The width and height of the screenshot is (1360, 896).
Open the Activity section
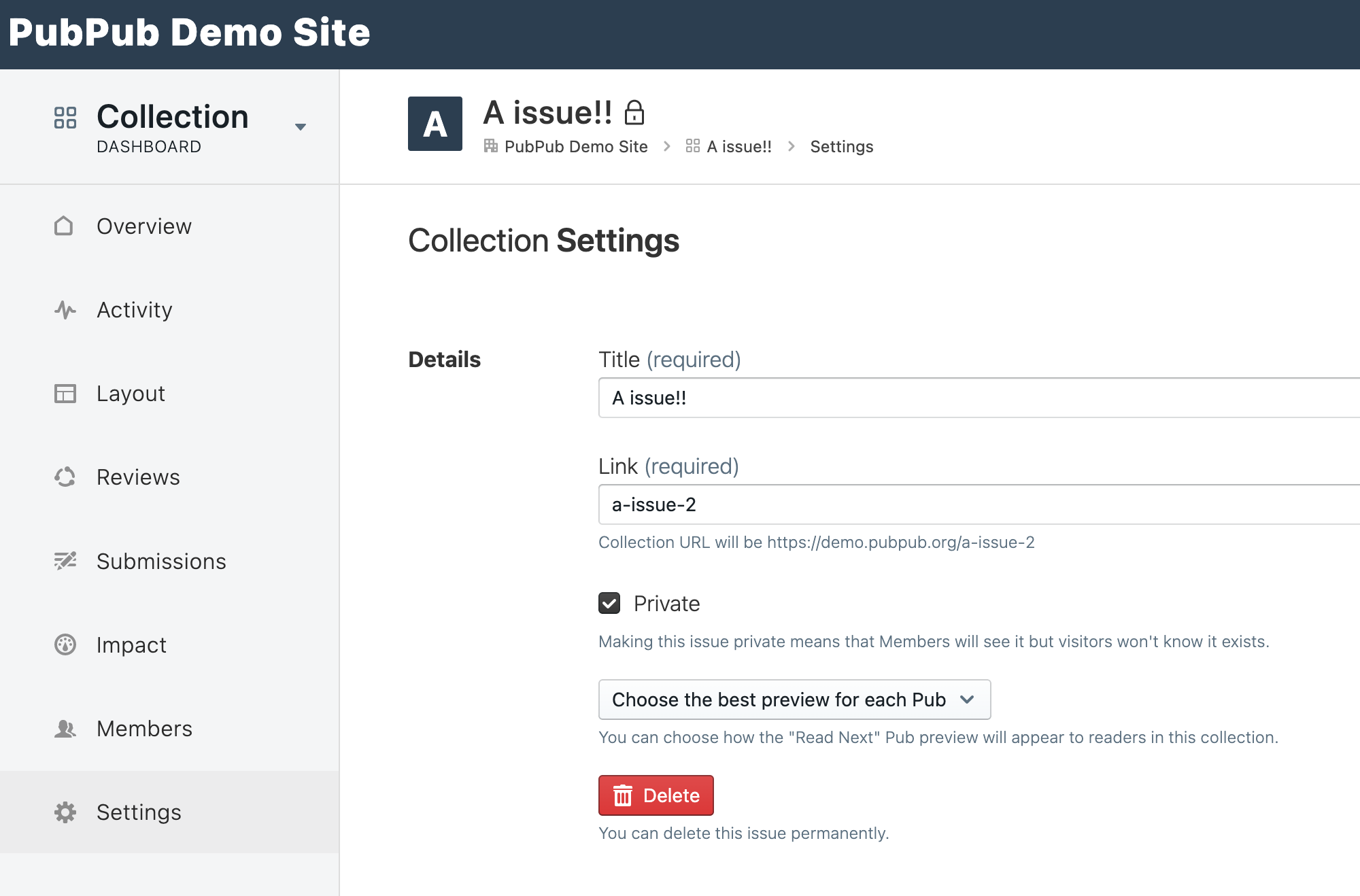click(x=135, y=310)
